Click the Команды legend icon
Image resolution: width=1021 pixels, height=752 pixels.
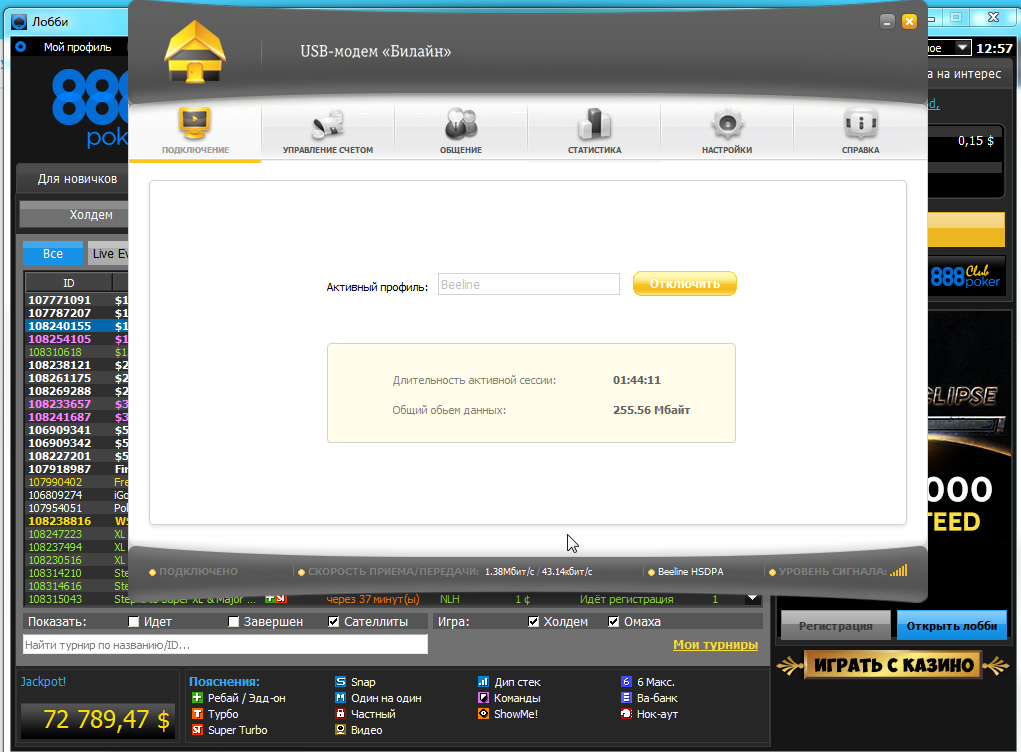click(x=483, y=697)
